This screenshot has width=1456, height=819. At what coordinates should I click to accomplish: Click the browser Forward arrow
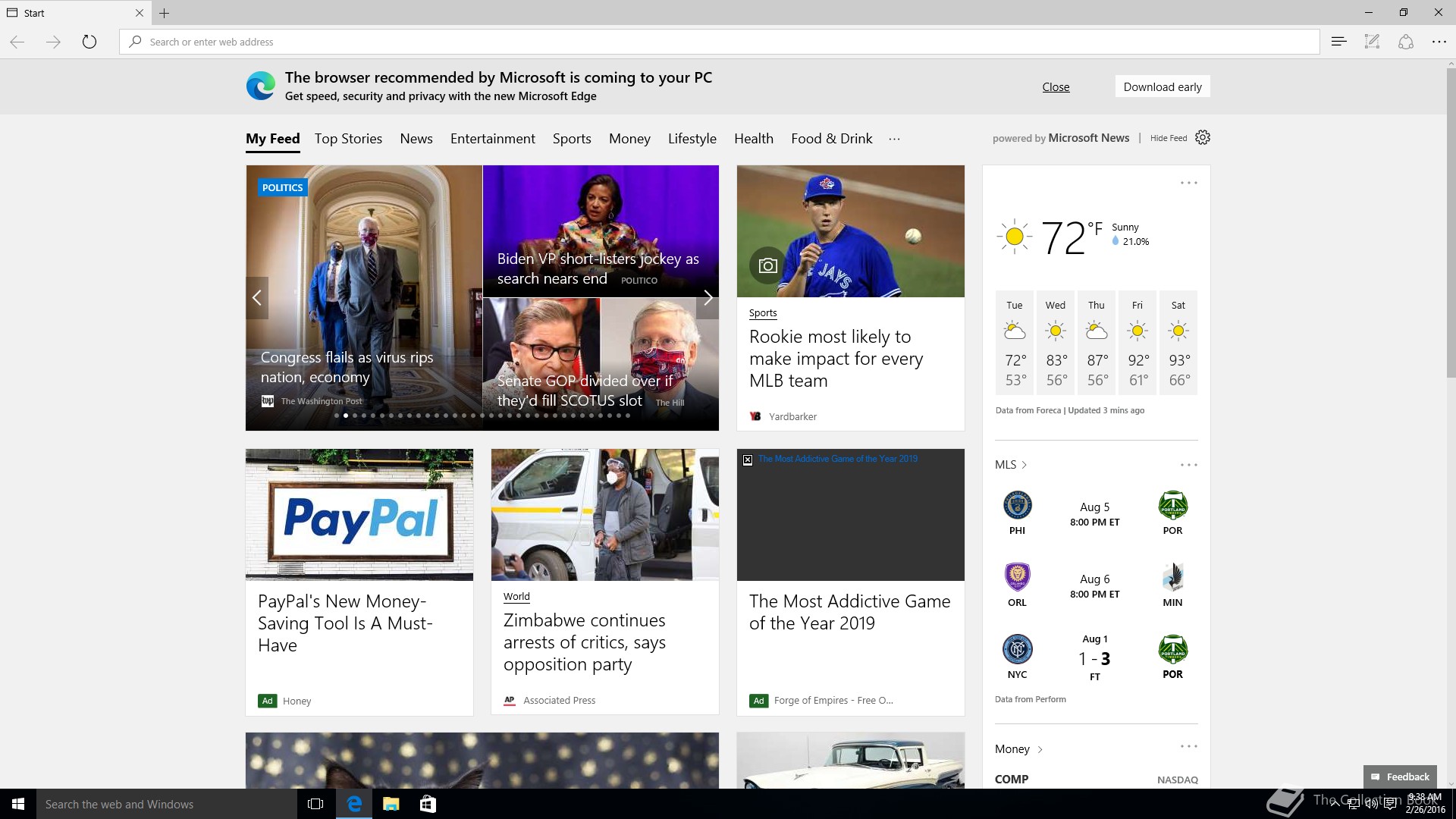(x=53, y=42)
